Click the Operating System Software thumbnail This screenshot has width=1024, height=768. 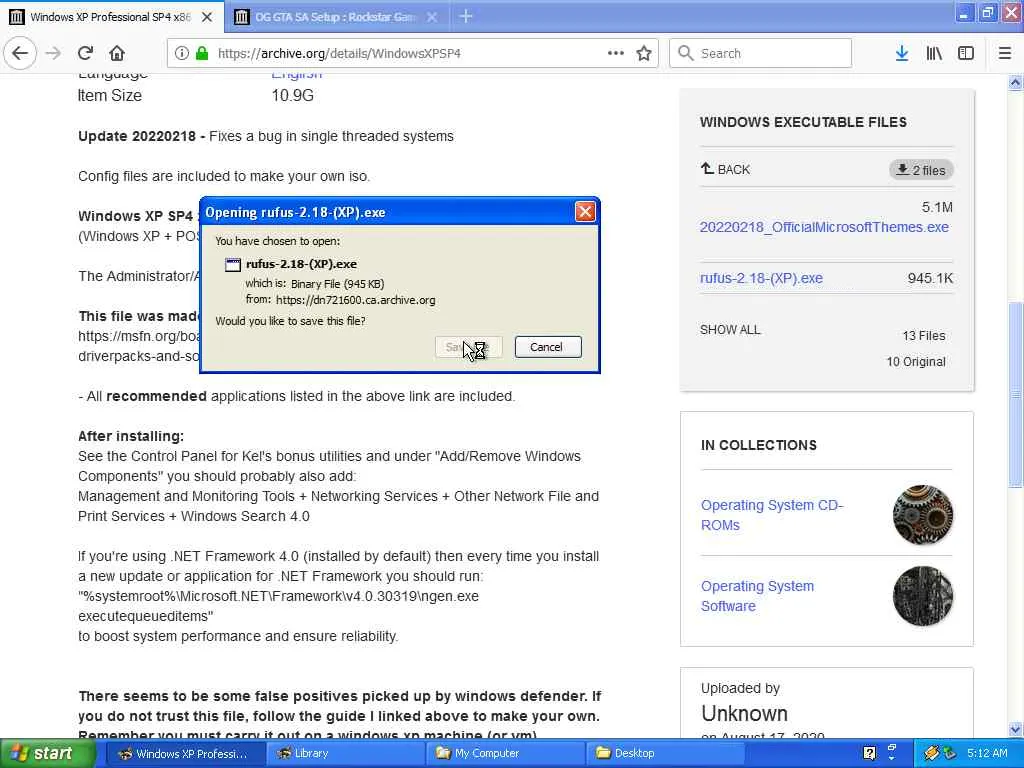(922, 596)
